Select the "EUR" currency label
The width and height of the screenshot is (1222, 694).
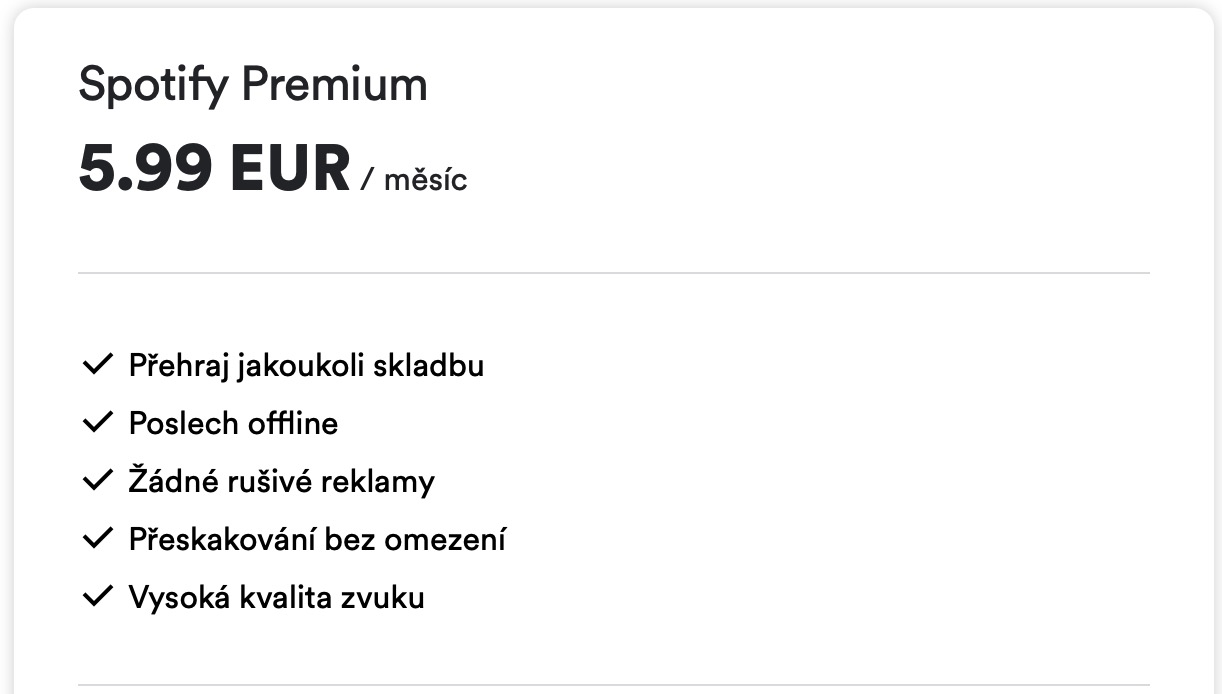[x=290, y=169]
